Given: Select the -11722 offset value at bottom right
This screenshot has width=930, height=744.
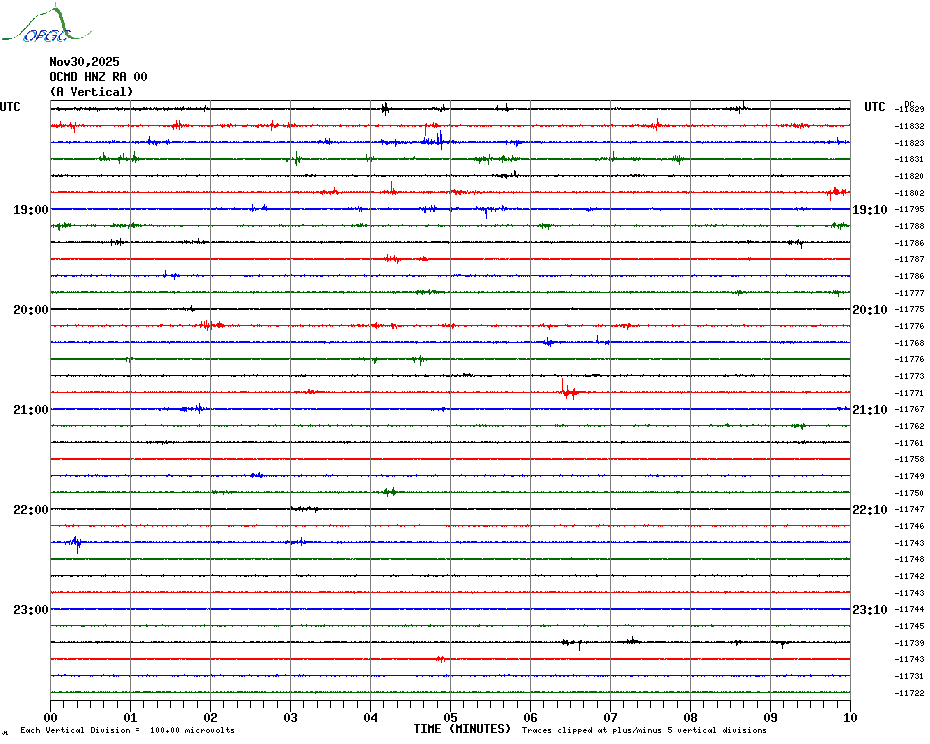Looking at the screenshot, I should 910,693.
